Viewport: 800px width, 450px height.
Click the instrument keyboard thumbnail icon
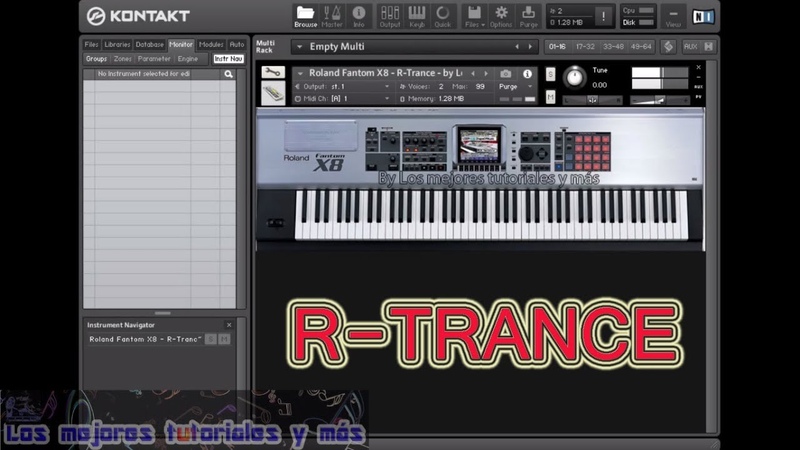(273, 94)
